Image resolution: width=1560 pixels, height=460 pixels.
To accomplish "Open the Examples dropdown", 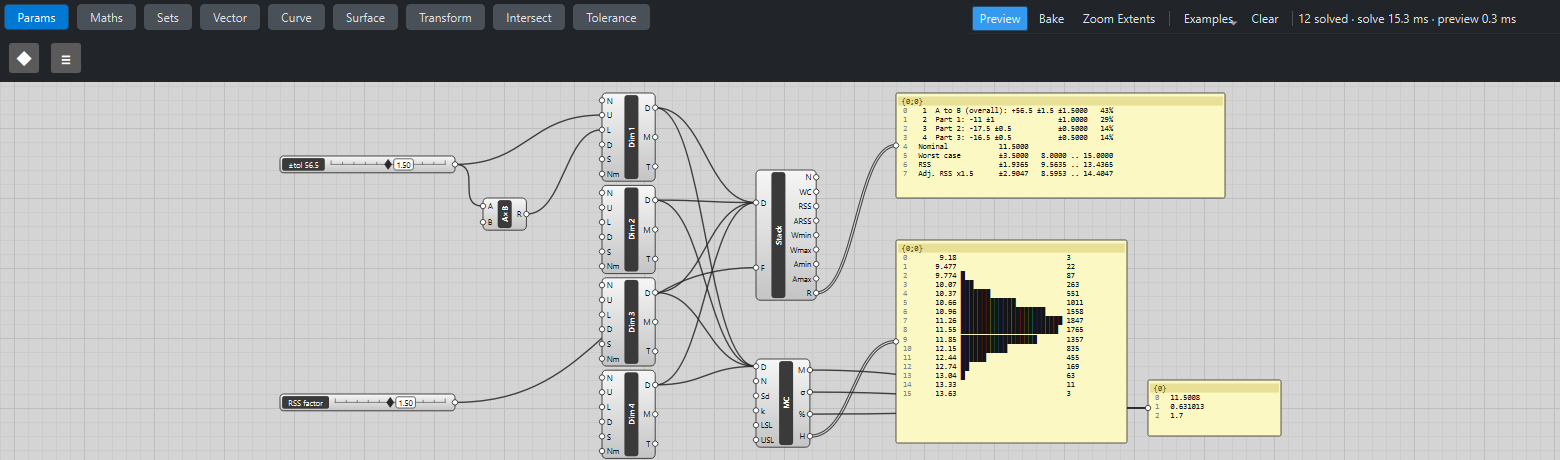I will pos(1209,18).
